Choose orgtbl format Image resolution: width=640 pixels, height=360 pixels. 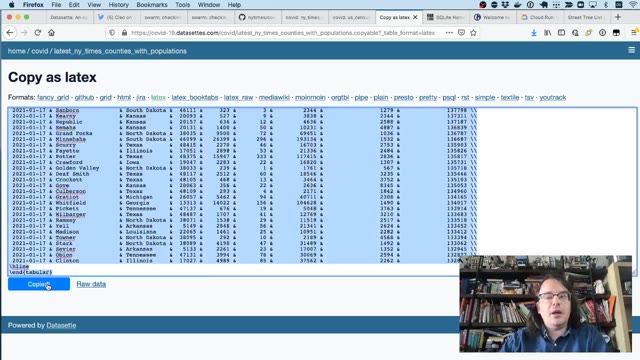[x=340, y=98]
